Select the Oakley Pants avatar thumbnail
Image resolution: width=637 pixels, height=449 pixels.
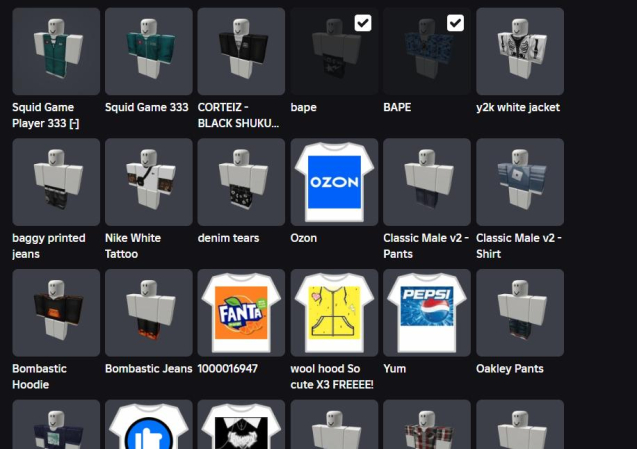520,313
